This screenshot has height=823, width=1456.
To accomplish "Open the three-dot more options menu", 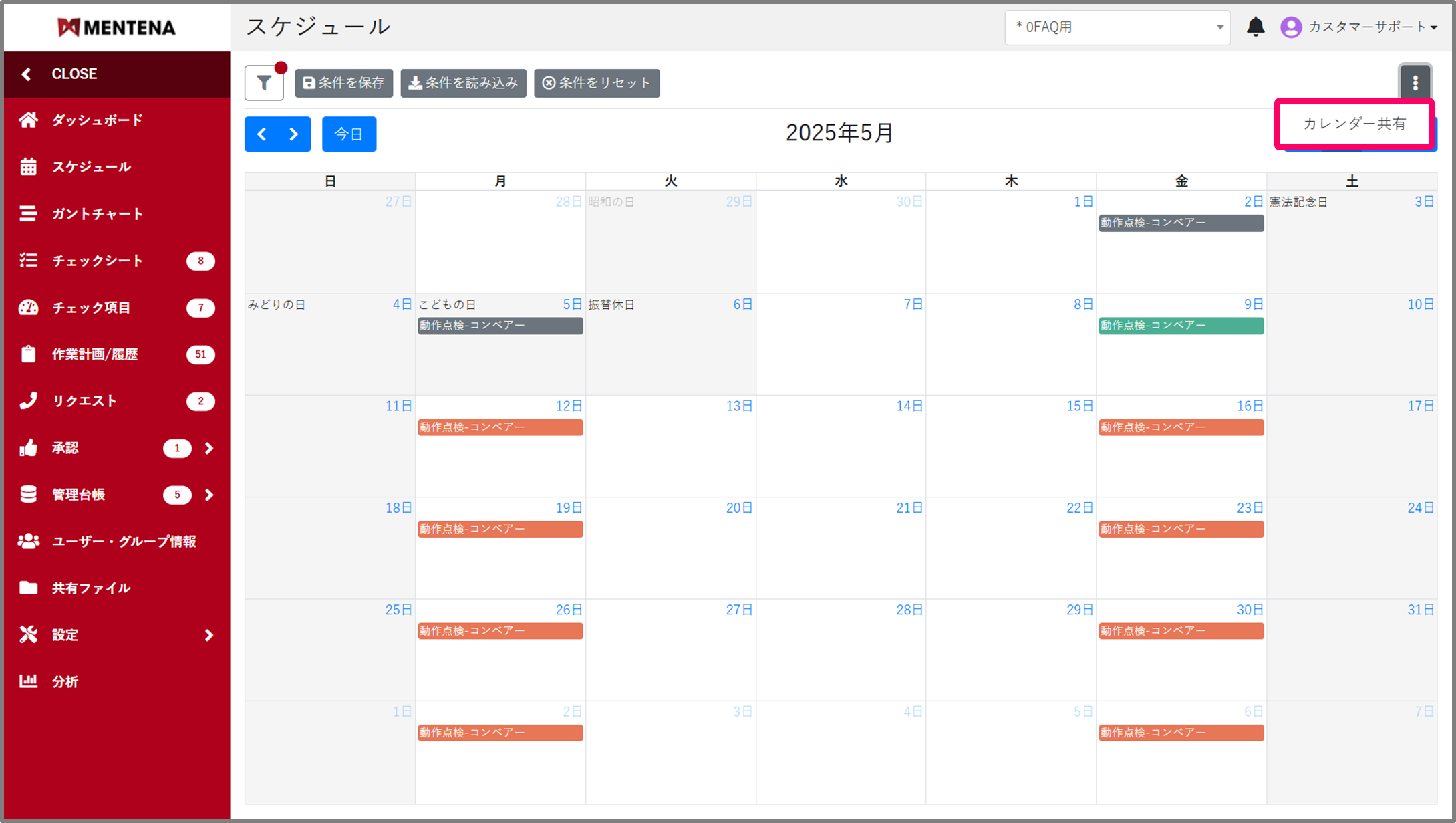I will tap(1415, 83).
